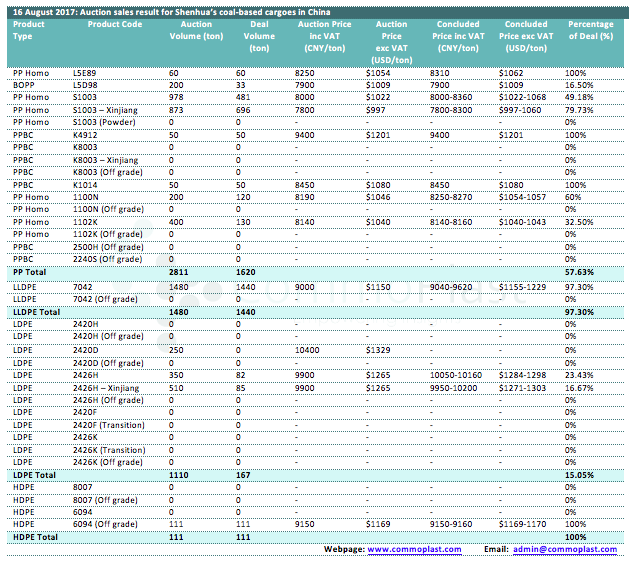Viewport: 629px width, 563px height.
Task: Click product code K4912 cell
Action: [86, 134]
